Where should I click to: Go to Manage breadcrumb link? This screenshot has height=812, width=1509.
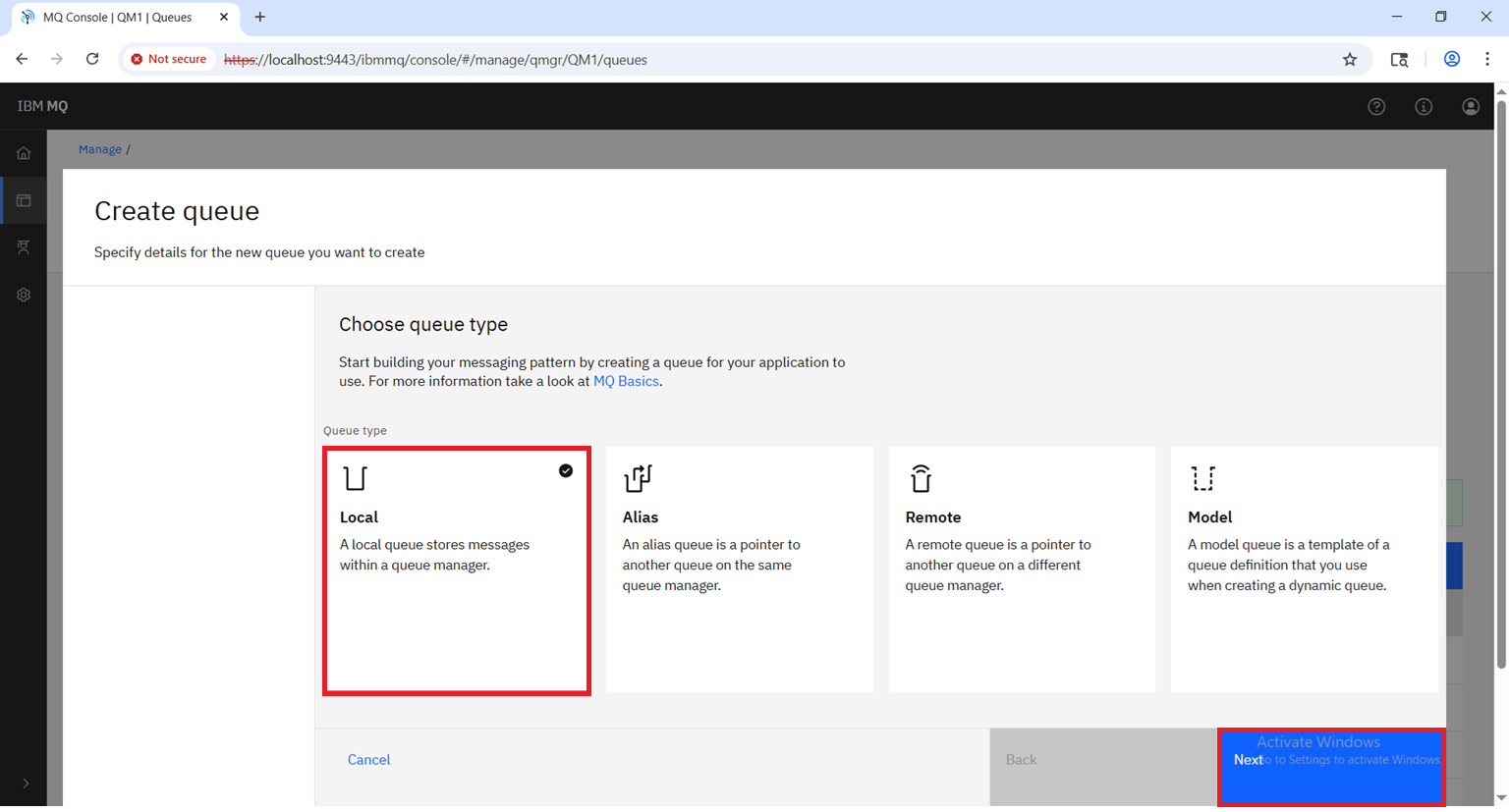[100, 149]
